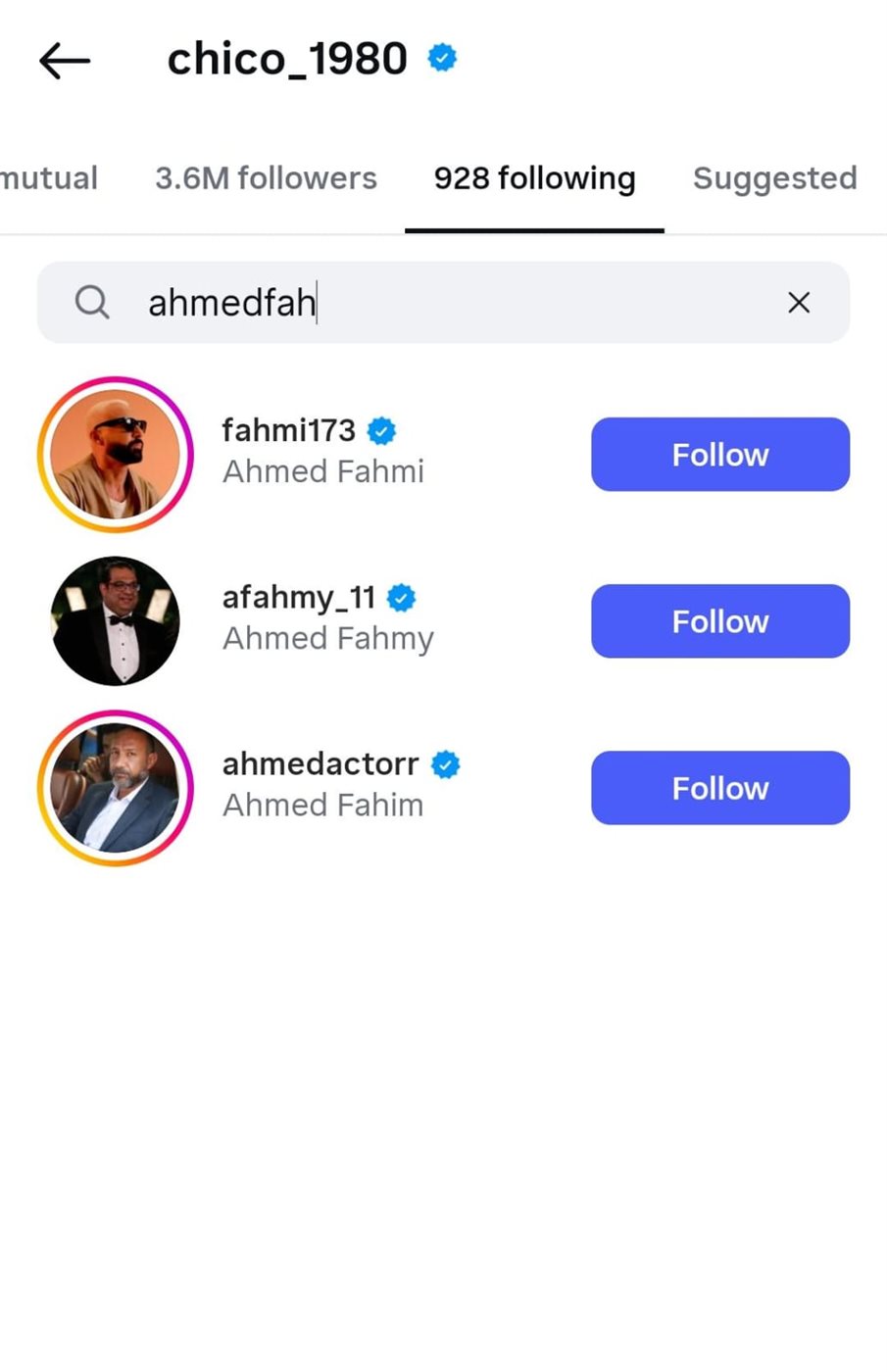Open ahmedactorr profile picture story
This screenshot has width=887, height=1372.
click(x=116, y=788)
